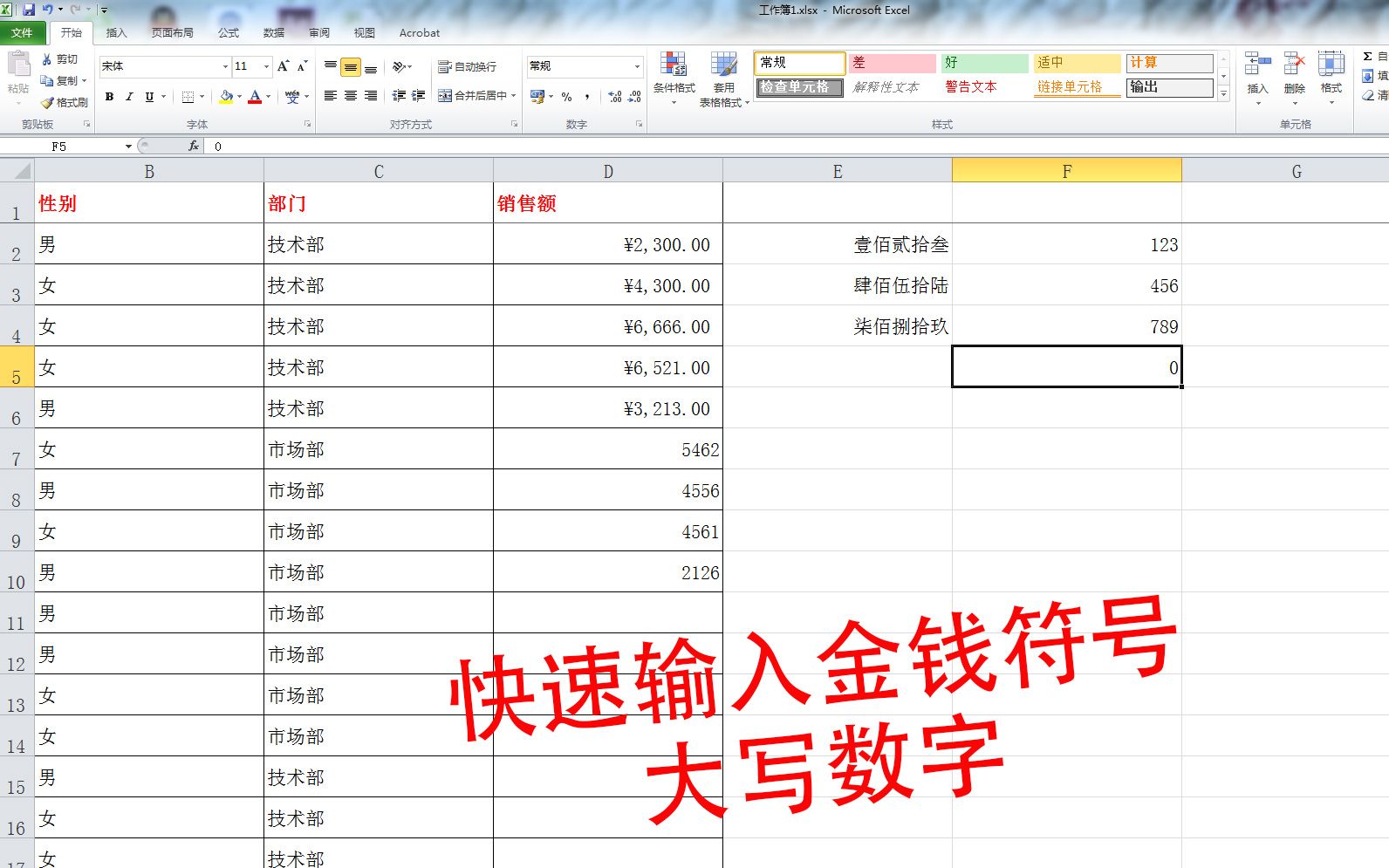Click the Cut (剪切) scissors icon
1389x868 pixels.
click(47, 59)
